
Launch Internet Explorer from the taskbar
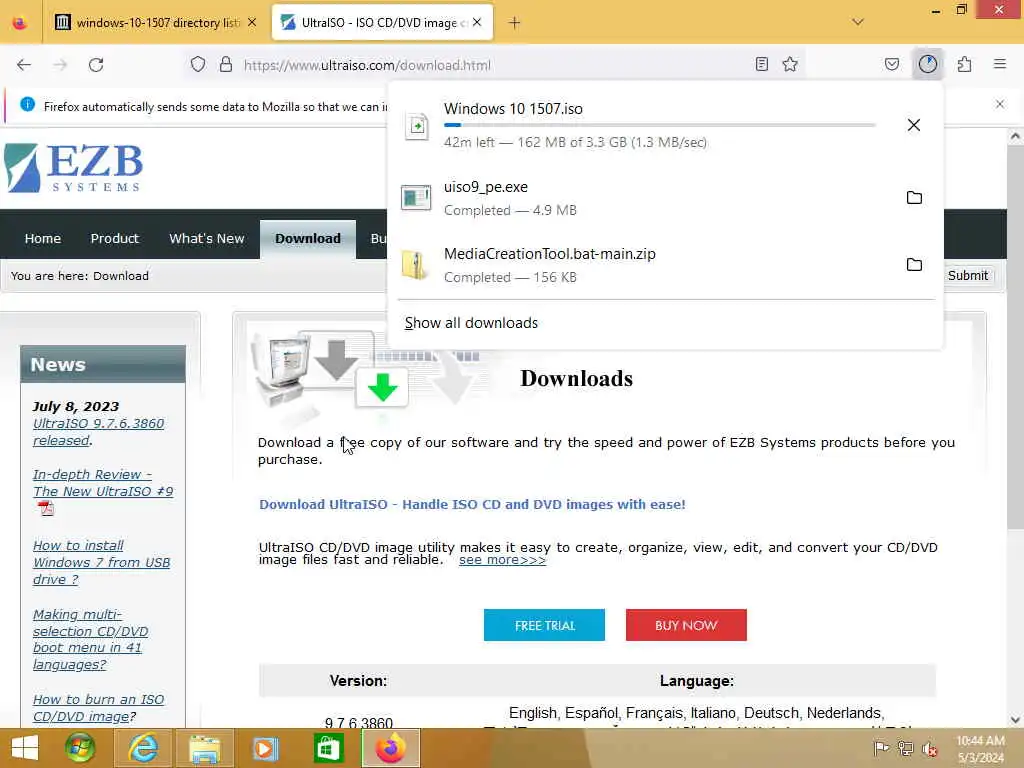143,748
